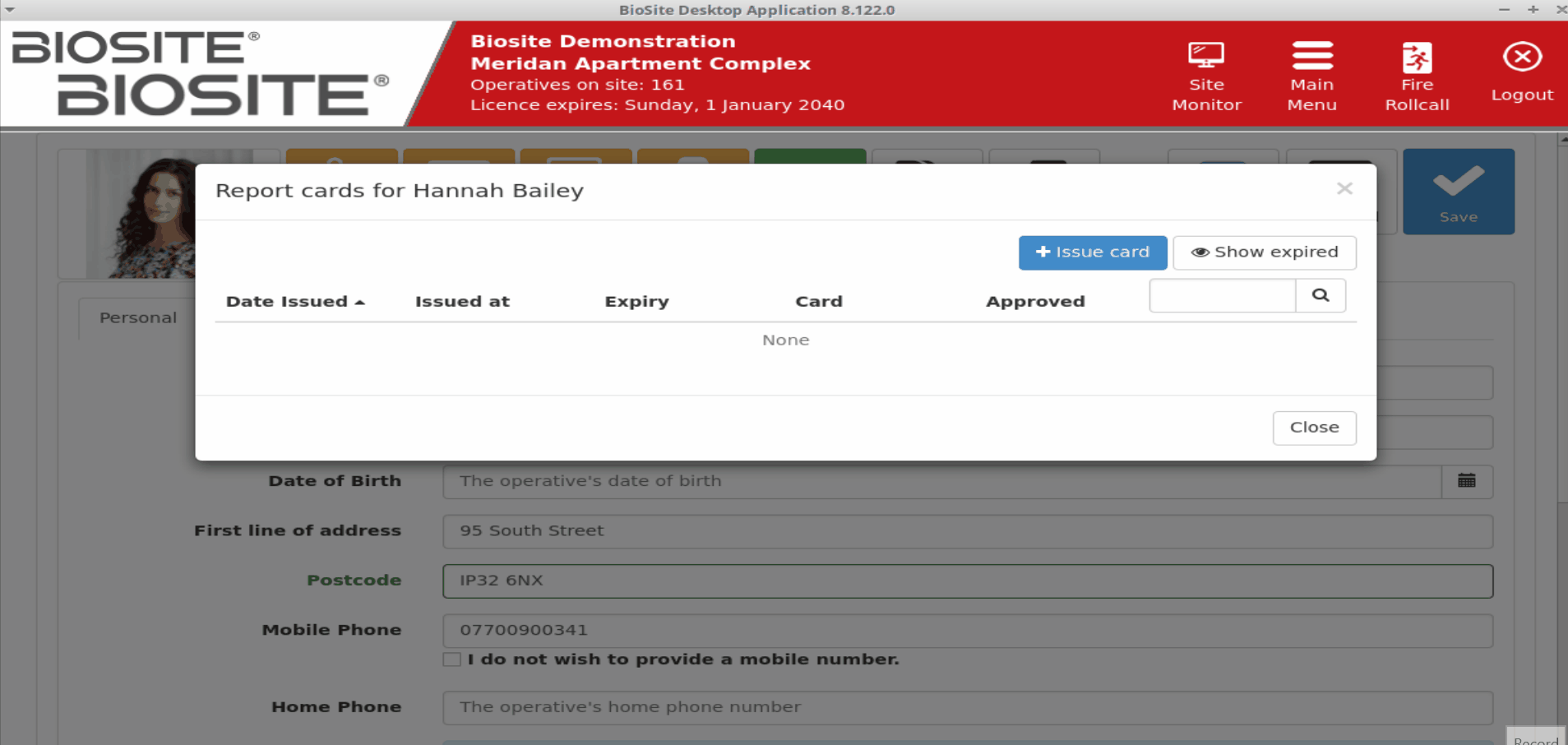Click the First line of address field
The width and height of the screenshot is (1568, 745).
[968, 531]
